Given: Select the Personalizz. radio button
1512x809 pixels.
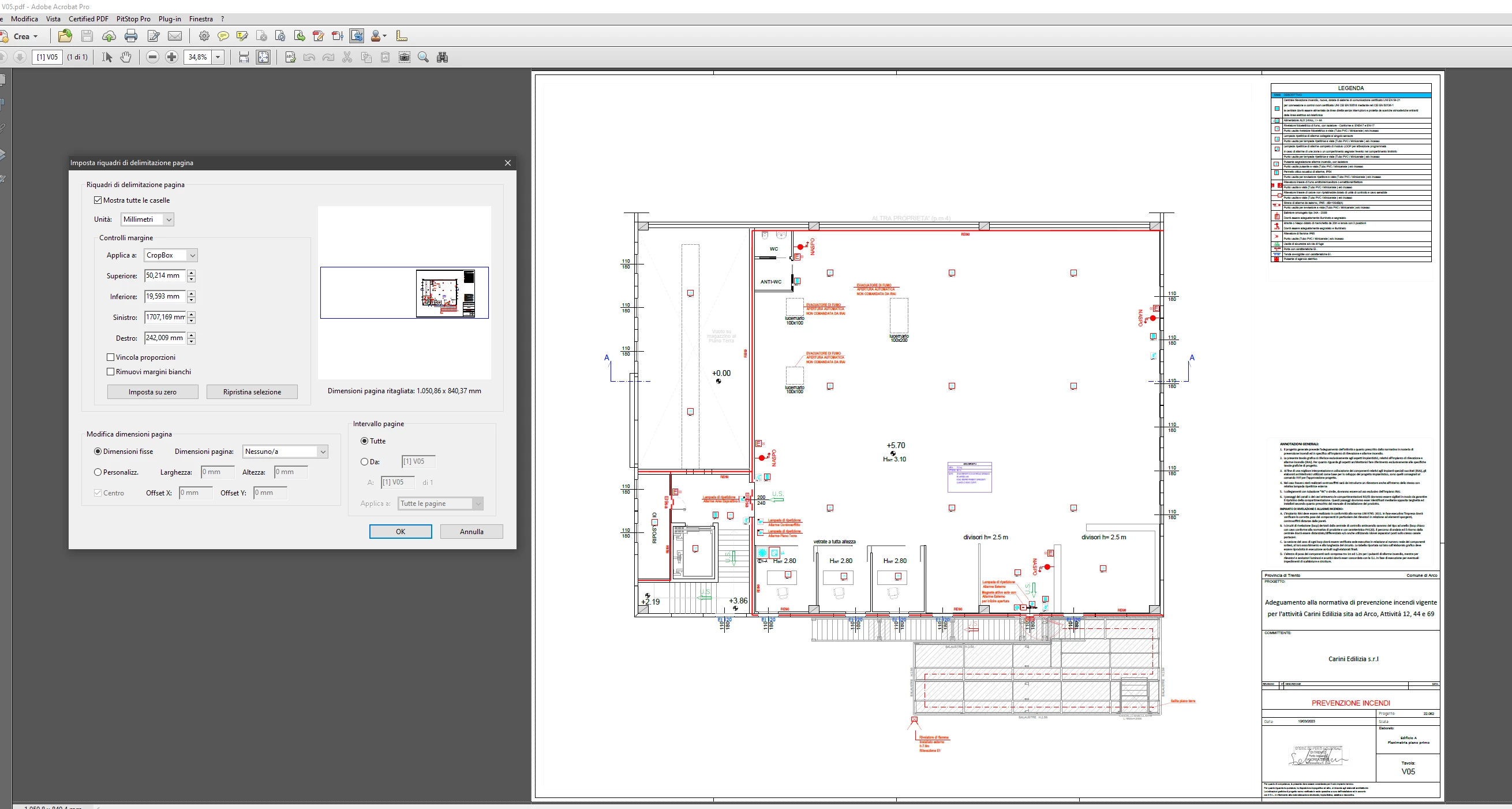Looking at the screenshot, I should point(98,472).
